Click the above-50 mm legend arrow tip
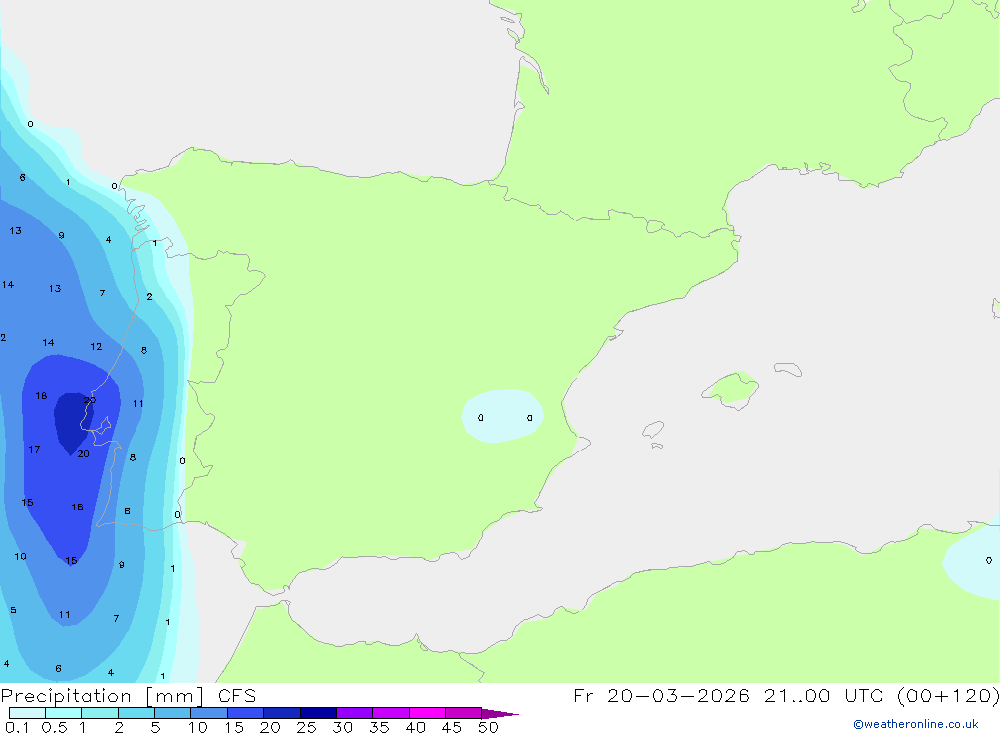This screenshot has height=733, width=1000. click(x=499, y=714)
